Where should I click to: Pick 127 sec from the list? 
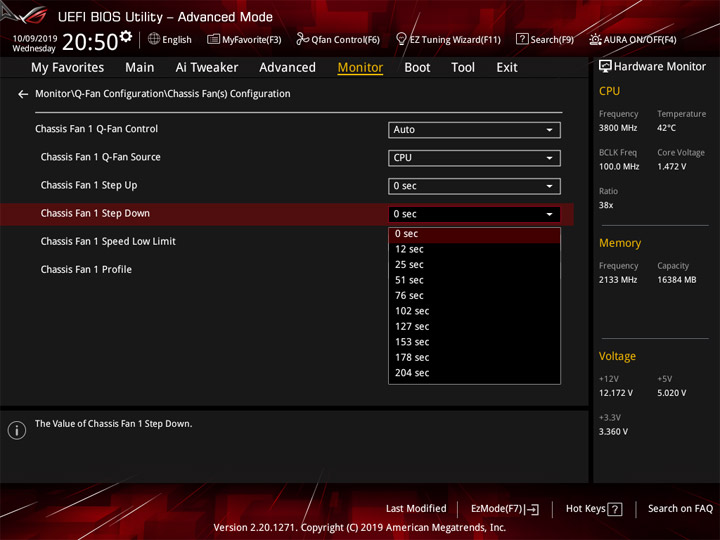(474, 327)
